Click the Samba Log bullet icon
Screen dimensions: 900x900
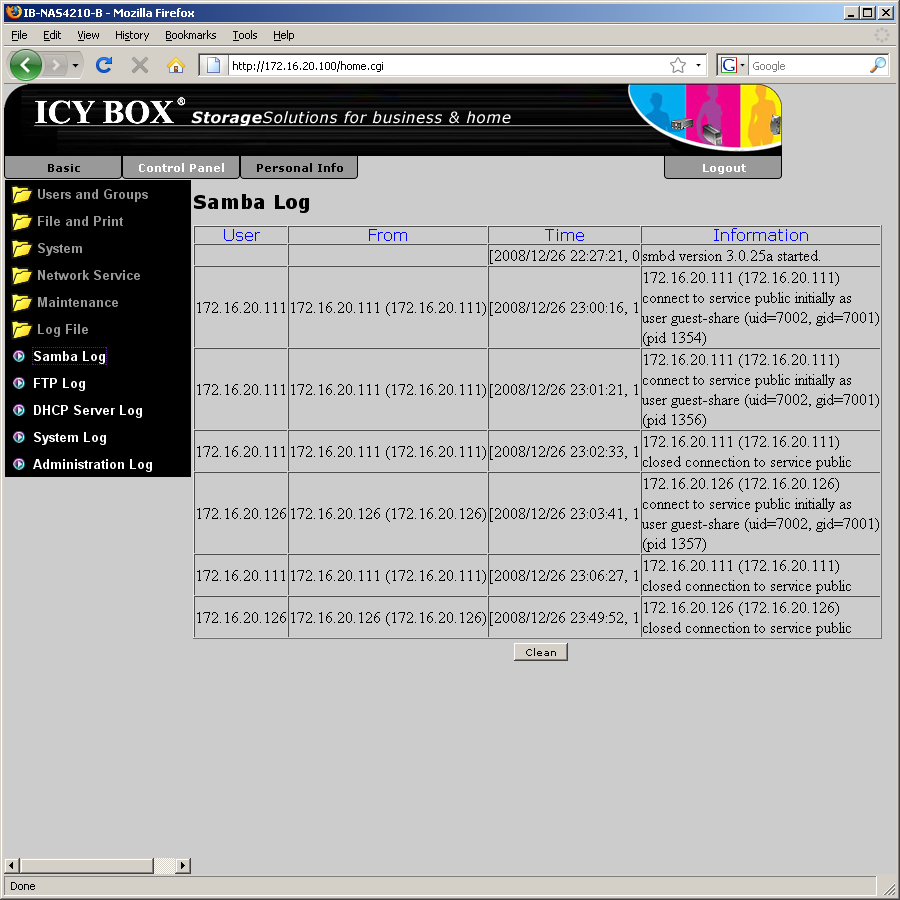19,356
